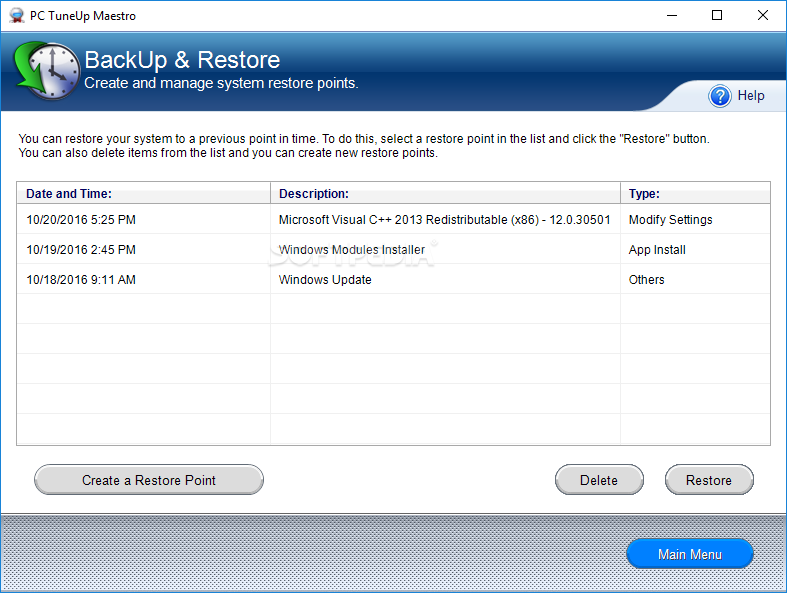
Task: Minimize the PC TuneUp Maestro window
Action: pyautogui.click(x=672, y=16)
